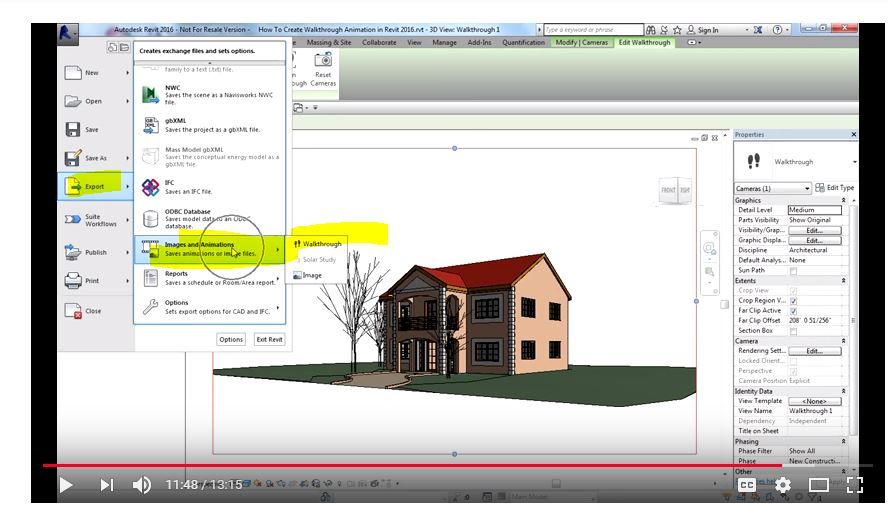Screen dimensions: 888x516
Task: Click the Publish icon
Action: [x=73, y=252]
